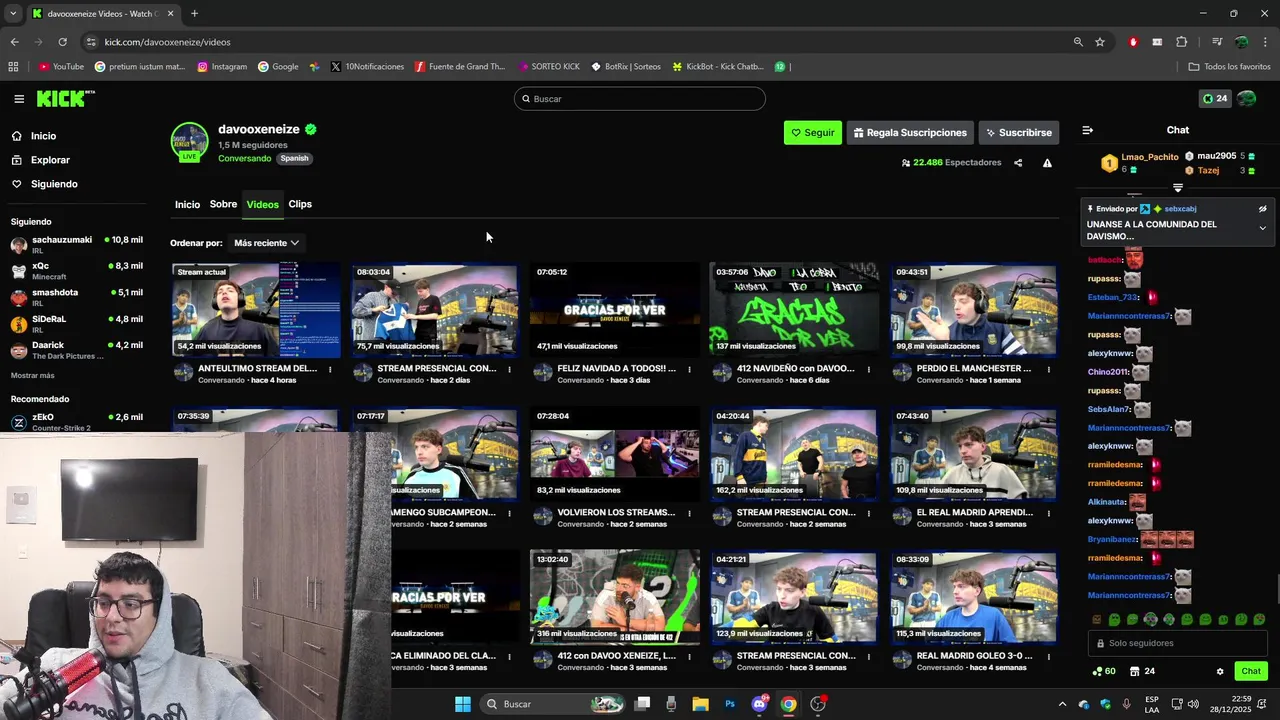This screenshot has width=1280, height=720.
Task: Expand the pinned chat message chevron
Action: tap(1262, 228)
